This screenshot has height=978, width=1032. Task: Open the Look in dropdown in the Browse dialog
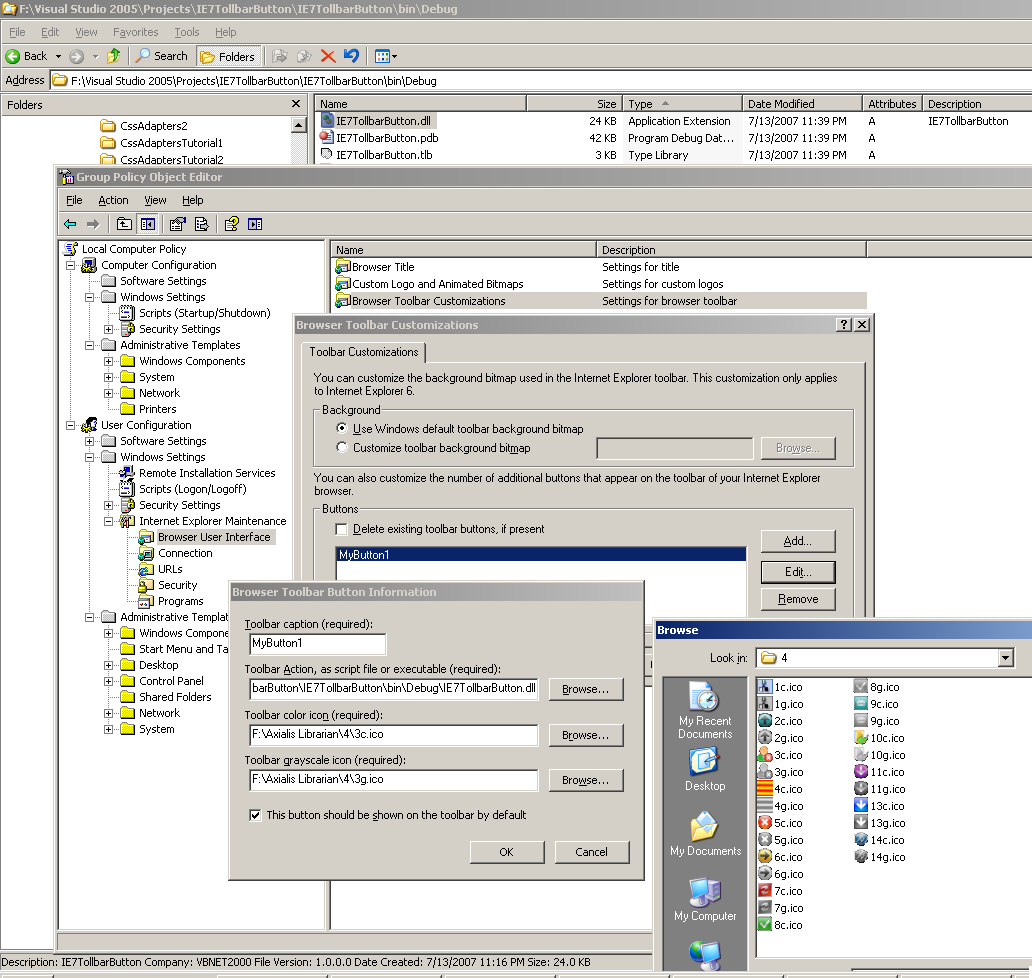point(1005,657)
